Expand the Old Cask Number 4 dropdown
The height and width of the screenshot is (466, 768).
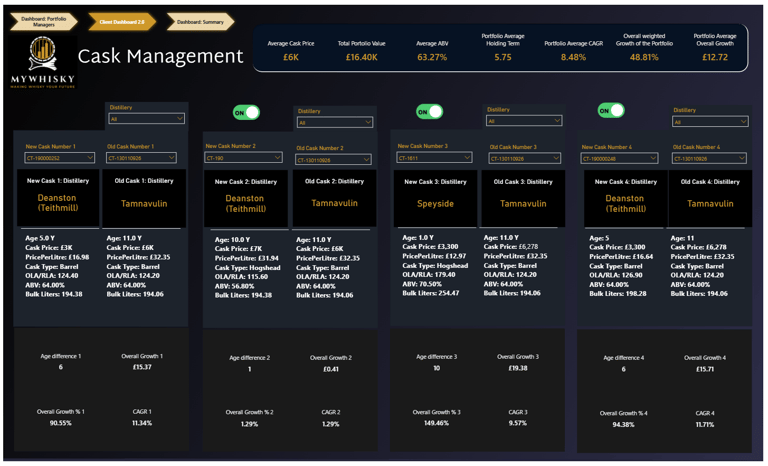tap(710, 158)
